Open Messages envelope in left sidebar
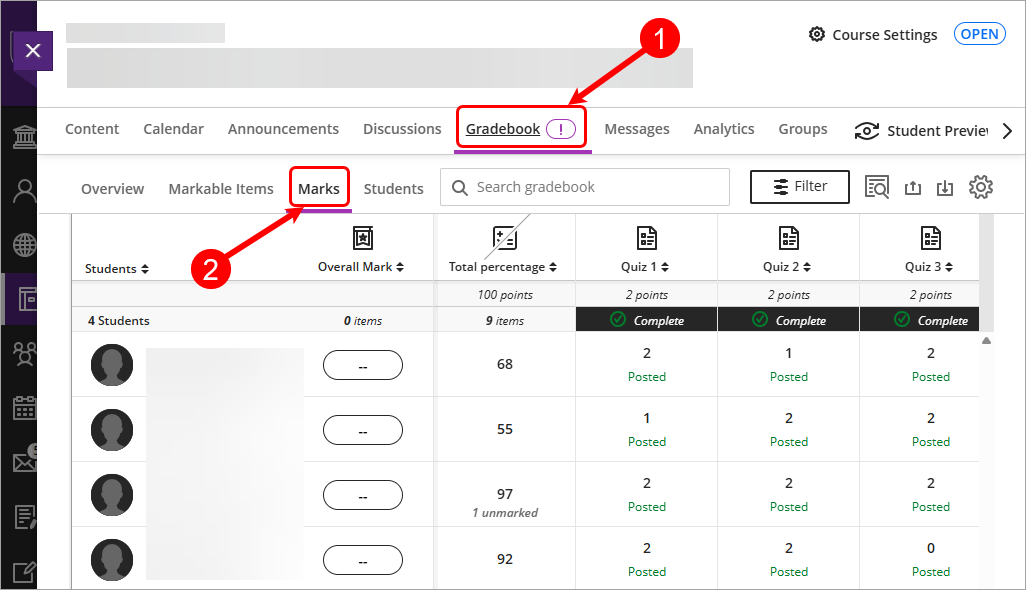This screenshot has height=590, width=1026. pos(24,462)
